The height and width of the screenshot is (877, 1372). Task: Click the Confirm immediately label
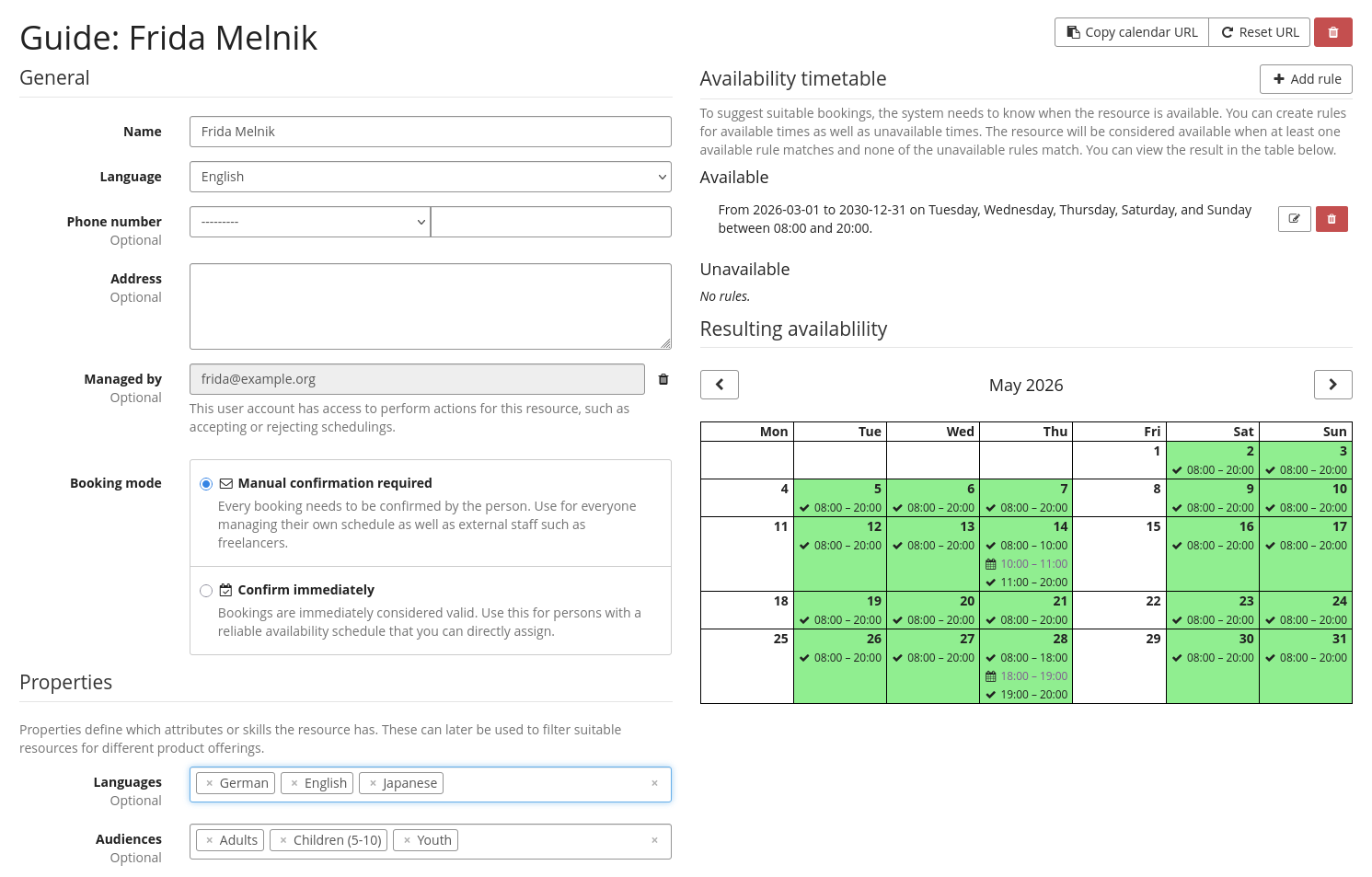pyautogui.click(x=306, y=590)
